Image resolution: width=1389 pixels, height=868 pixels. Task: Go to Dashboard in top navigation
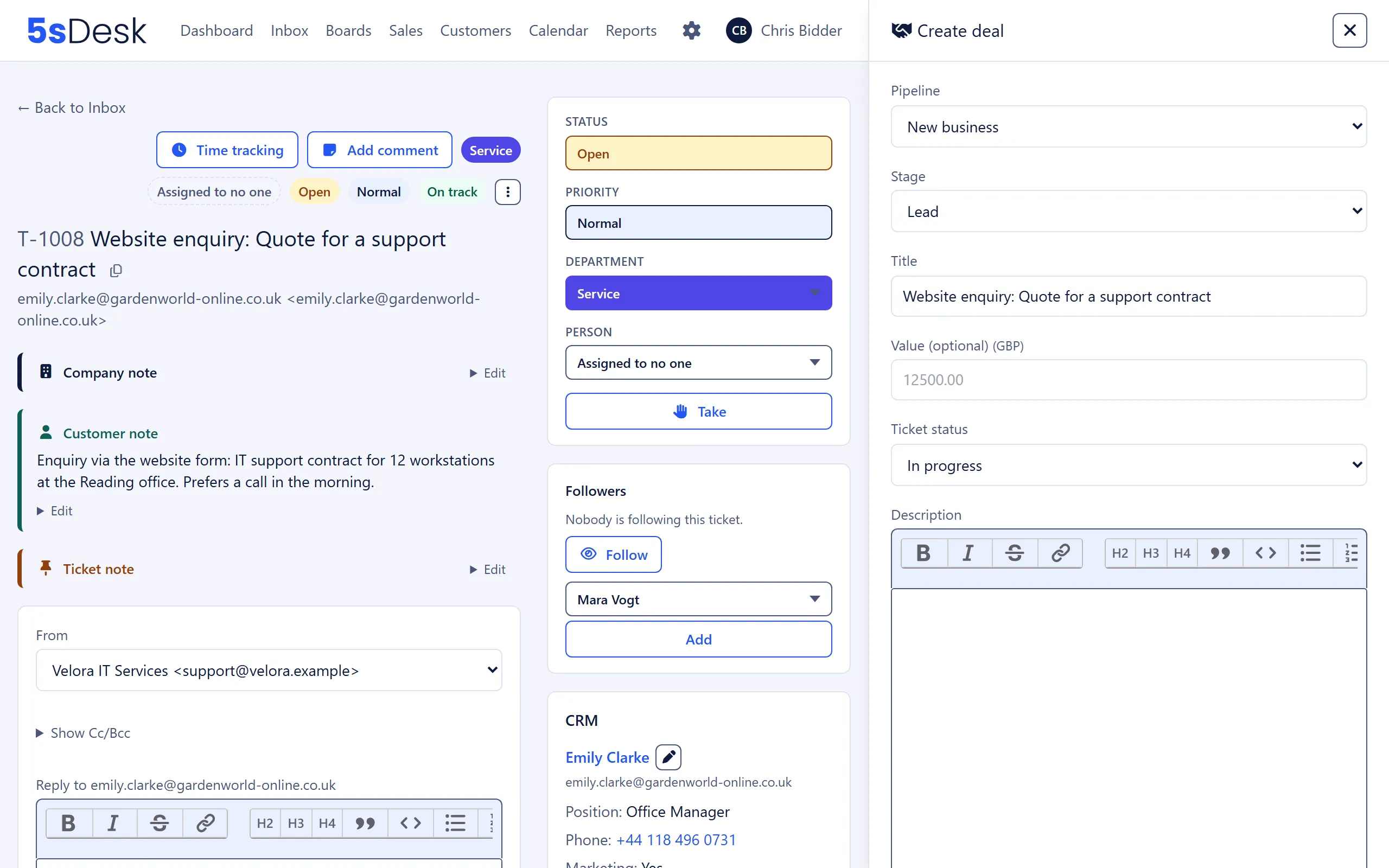coord(216,30)
